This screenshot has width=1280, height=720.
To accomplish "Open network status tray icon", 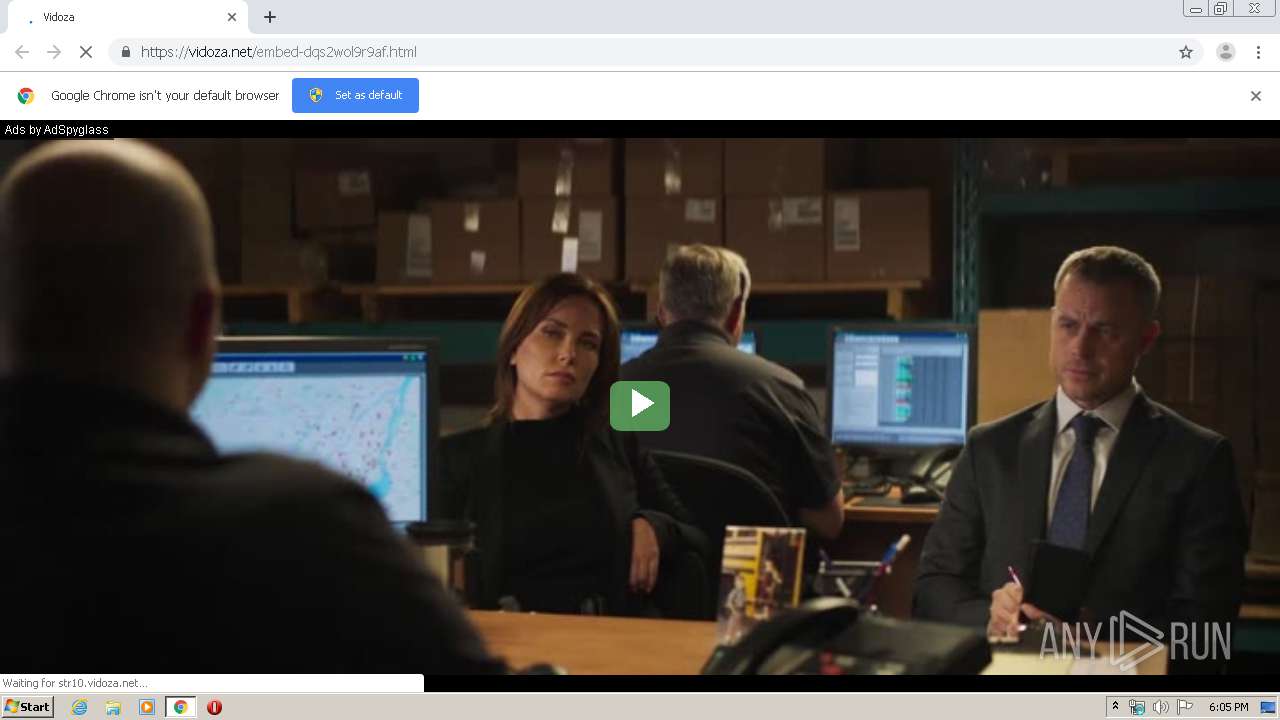I will pos(1137,707).
